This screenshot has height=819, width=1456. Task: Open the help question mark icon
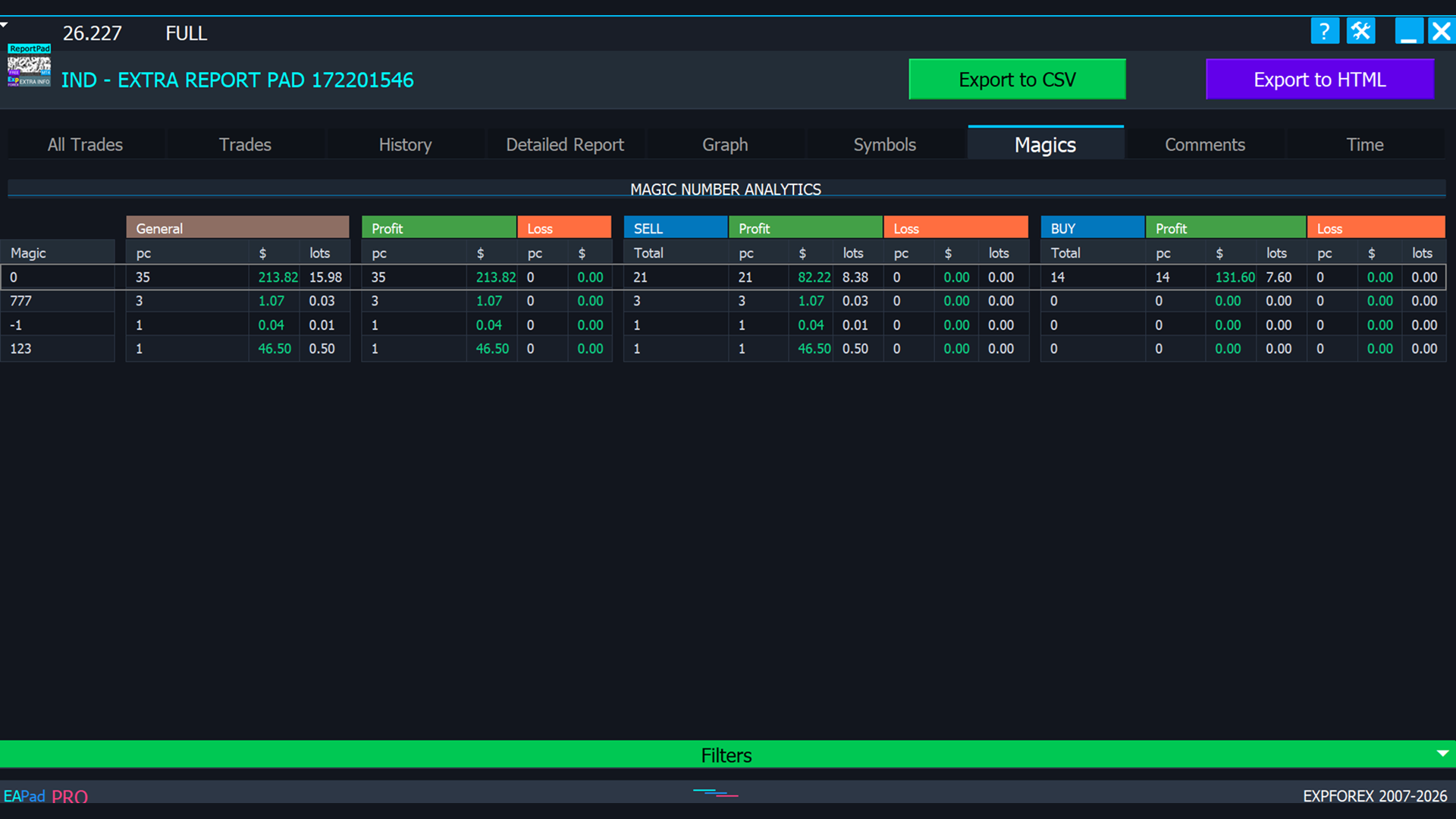[1324, 32]
